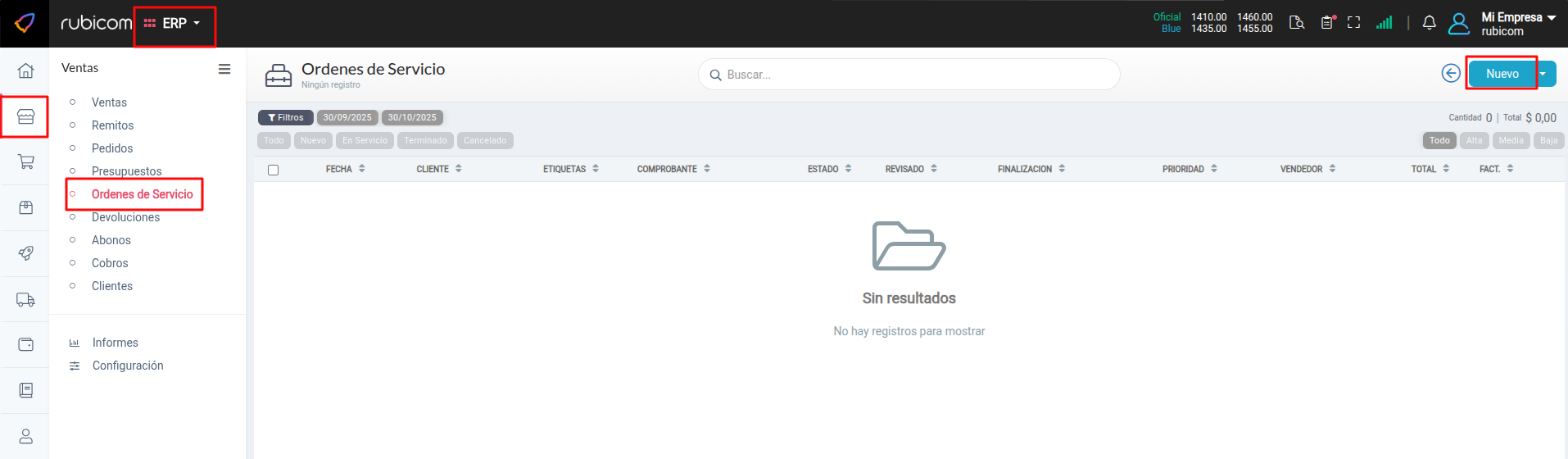This screenshot has height=459, width=1568.
Task: Expand the arrow next to Nuevo button
Action: point(1543,74)
